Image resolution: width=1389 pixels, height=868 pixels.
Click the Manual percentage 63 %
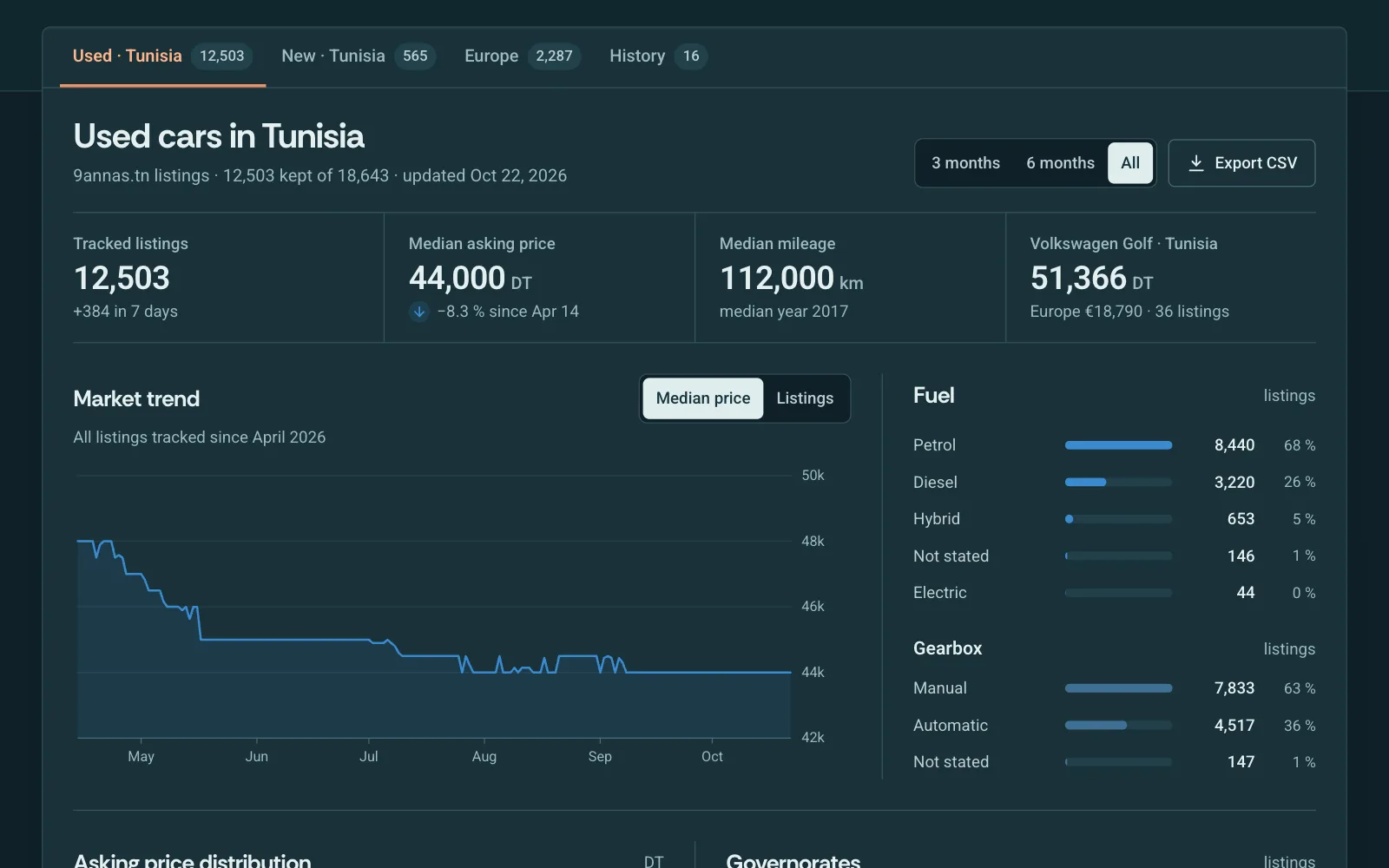coord(1300,688)
